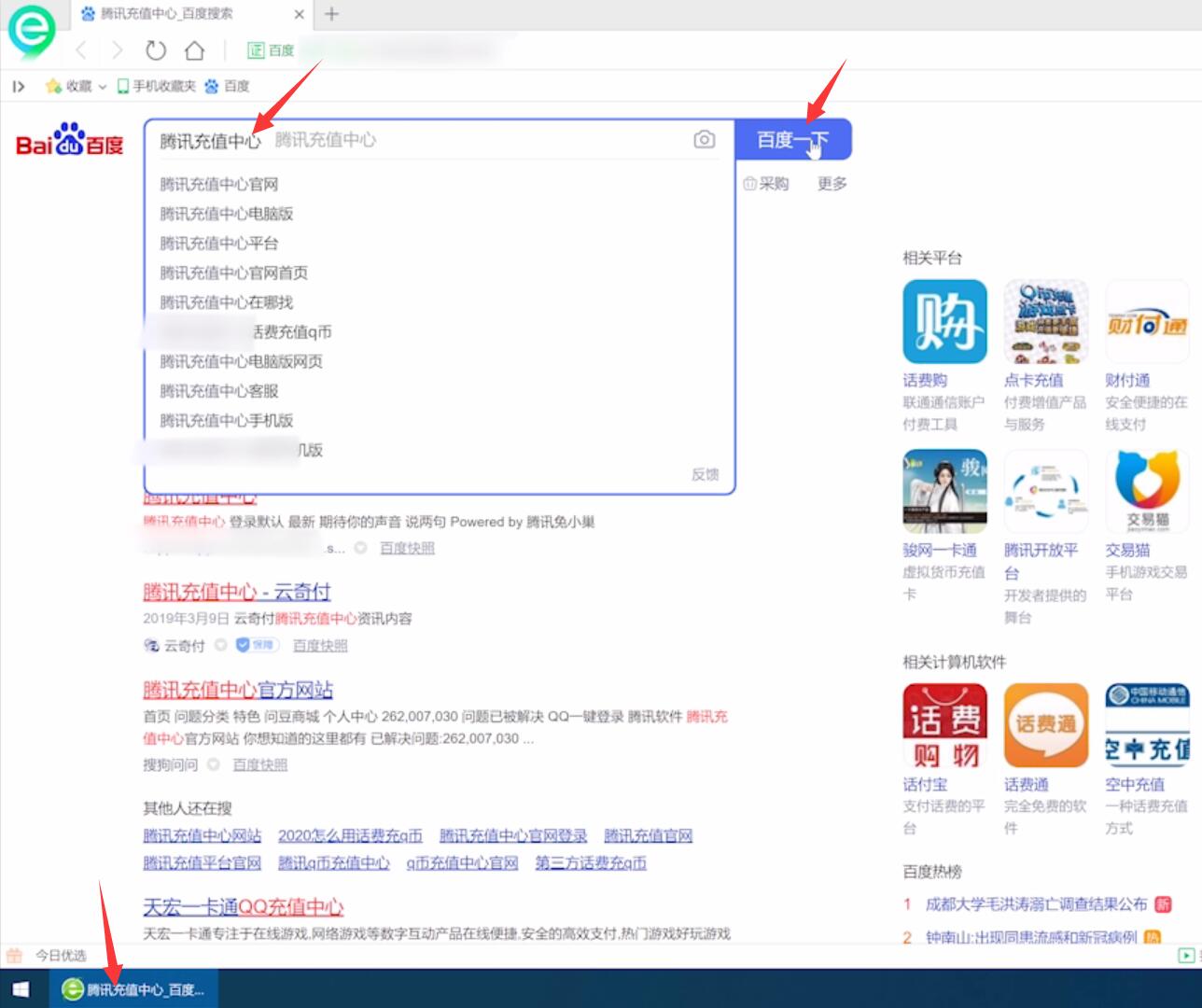Viewport: 1202px width, 1008px height.
Task: Open 手机收藏夹 bookmark folder
Action: (156, 86)
